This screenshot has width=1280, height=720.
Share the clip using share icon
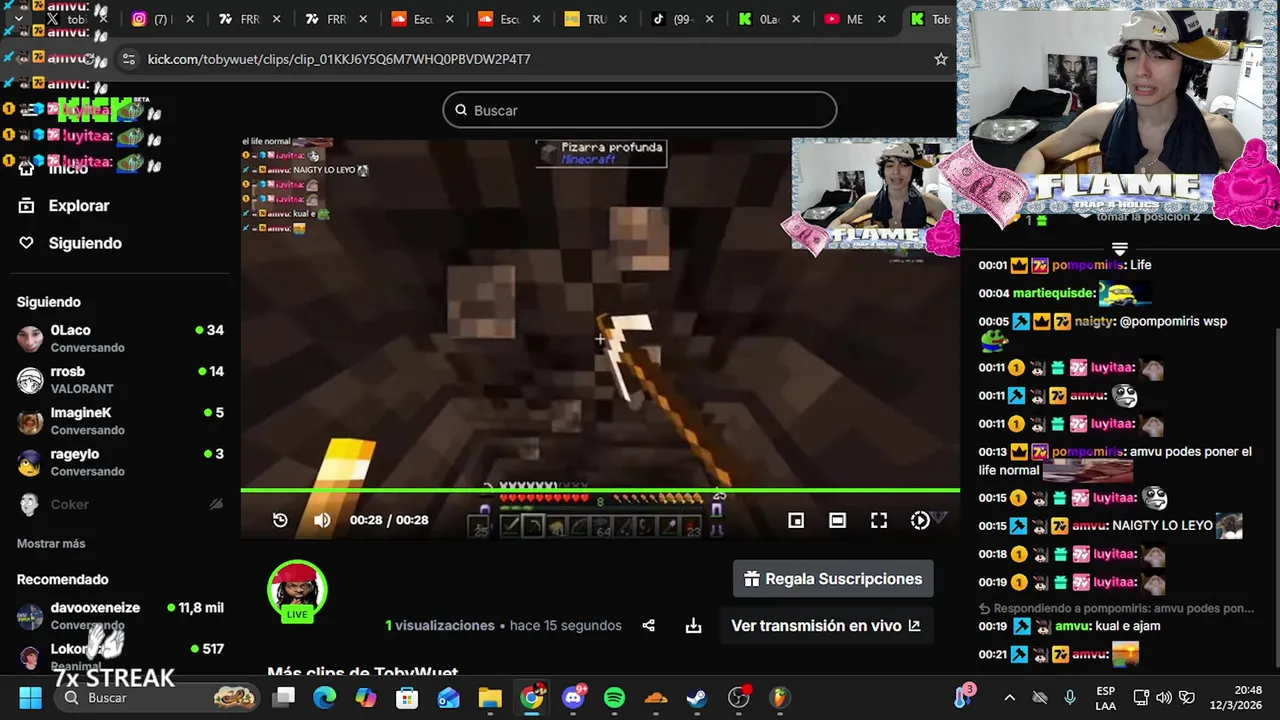pos(648,626)
